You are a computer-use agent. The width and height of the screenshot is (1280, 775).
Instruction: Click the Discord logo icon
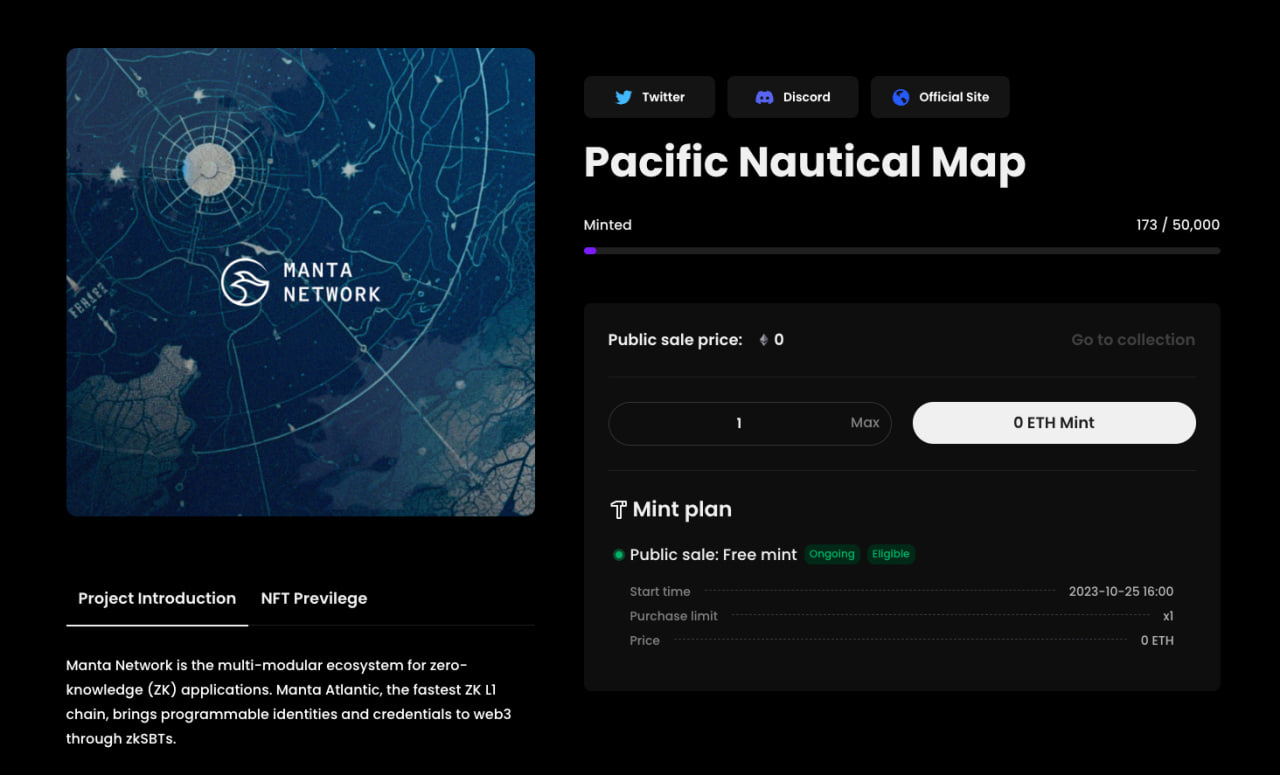coord(764,97)
